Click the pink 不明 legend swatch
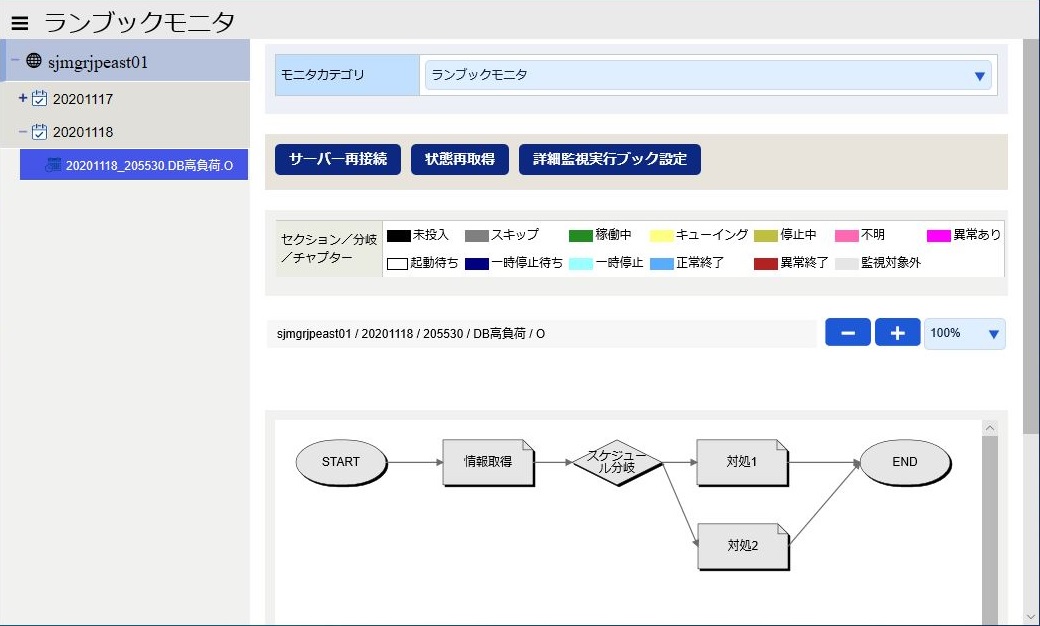The height and width of the screenshot is (626, 1040). pos(847,236)
